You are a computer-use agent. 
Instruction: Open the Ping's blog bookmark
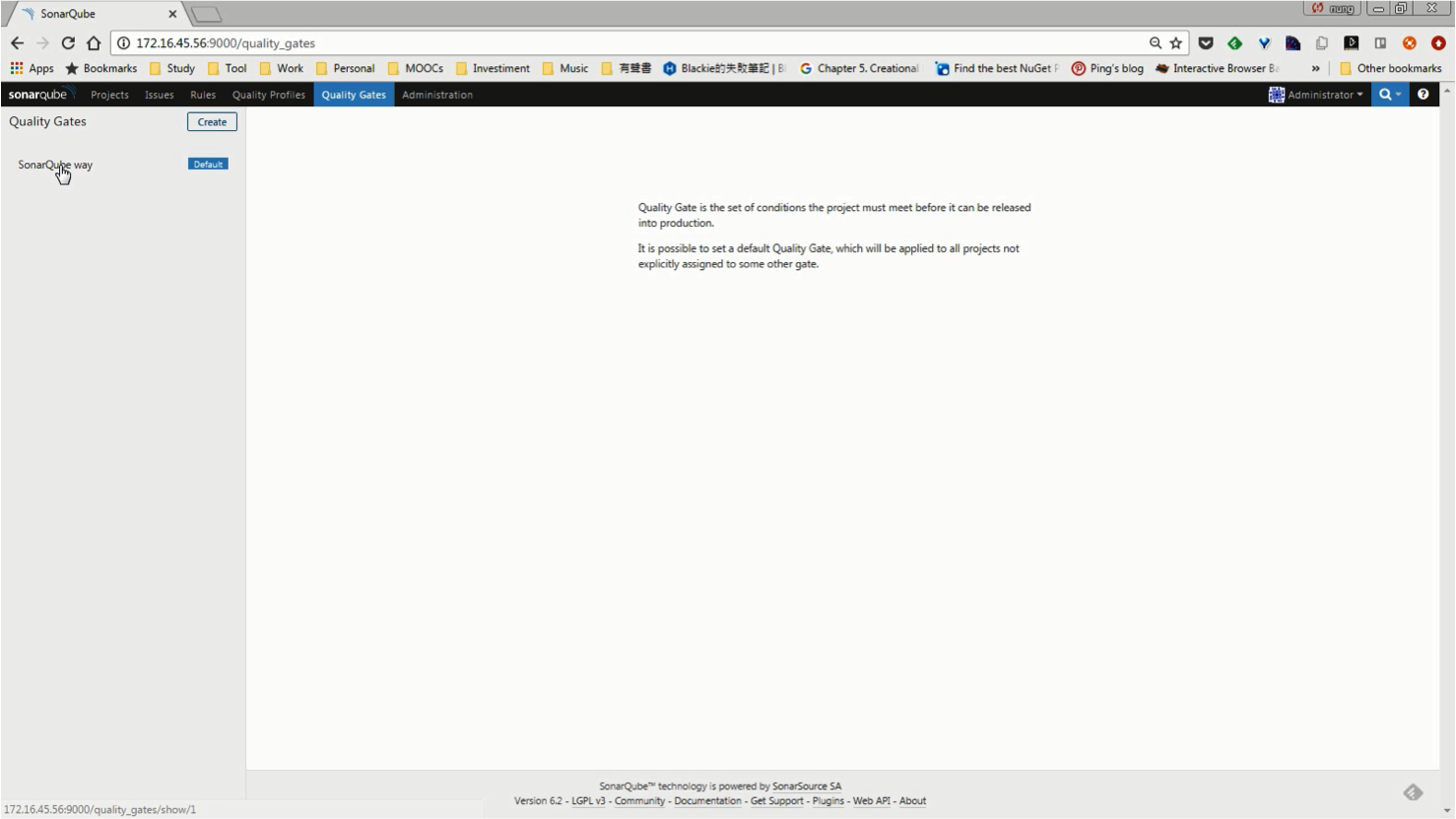(x=1107, y=68)
